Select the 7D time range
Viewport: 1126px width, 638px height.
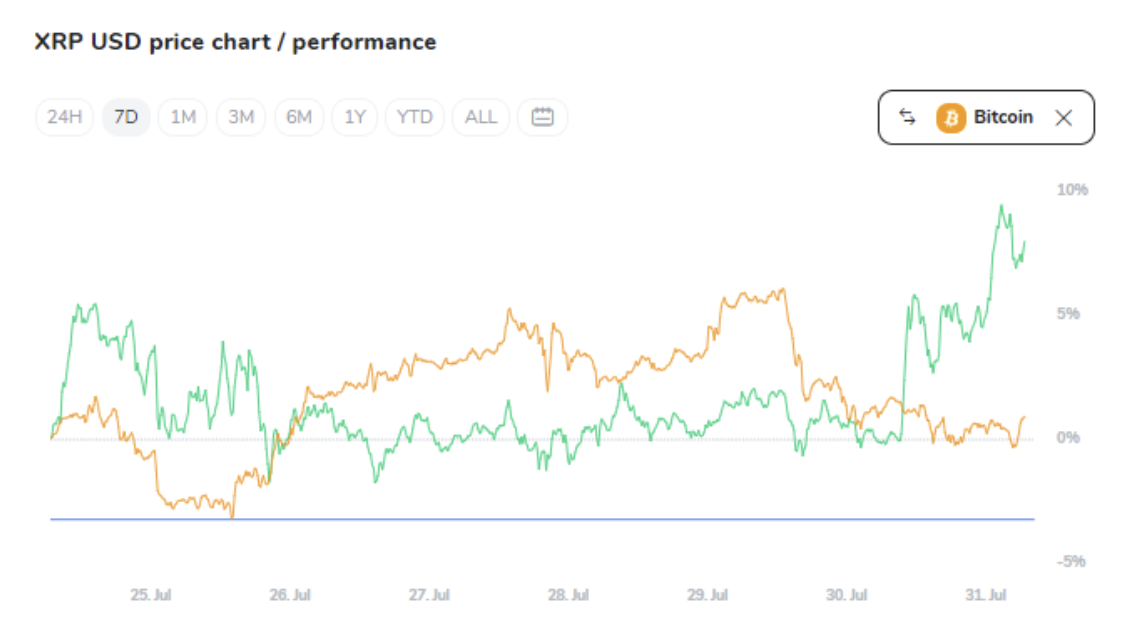coord(126,117)
